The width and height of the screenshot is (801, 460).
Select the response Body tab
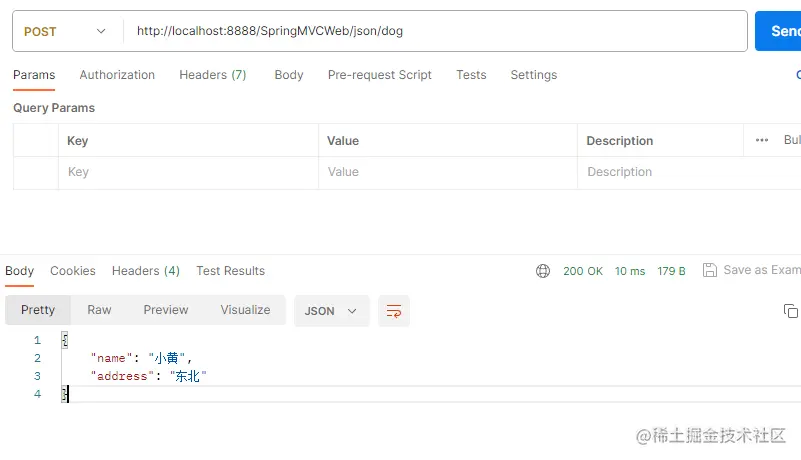[x=19, y=271]
